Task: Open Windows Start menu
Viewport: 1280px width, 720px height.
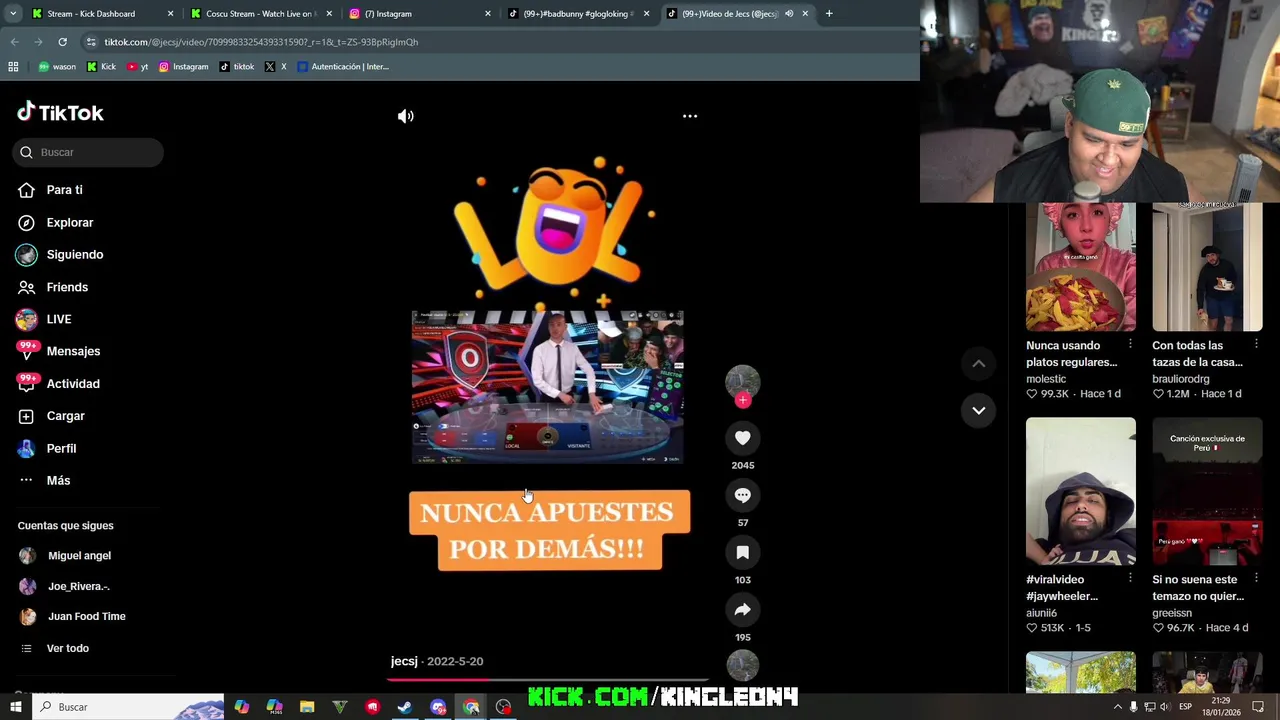Action: click(x=15, y=707)
